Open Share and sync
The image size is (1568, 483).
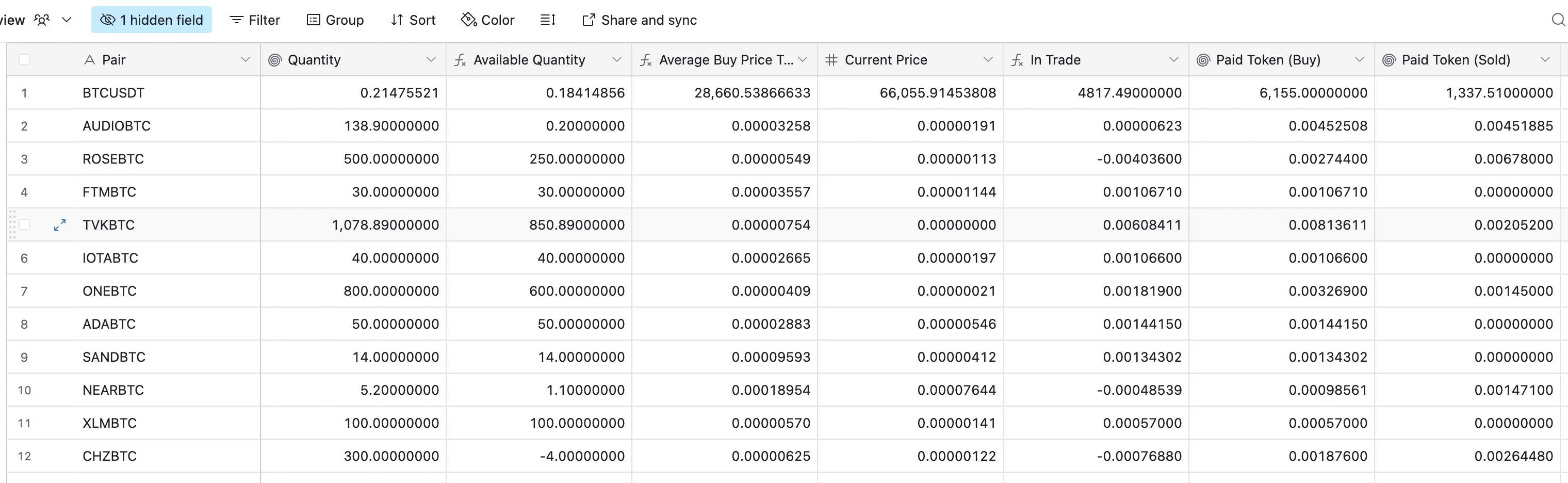pyautogui.click(x=640, y=20)
